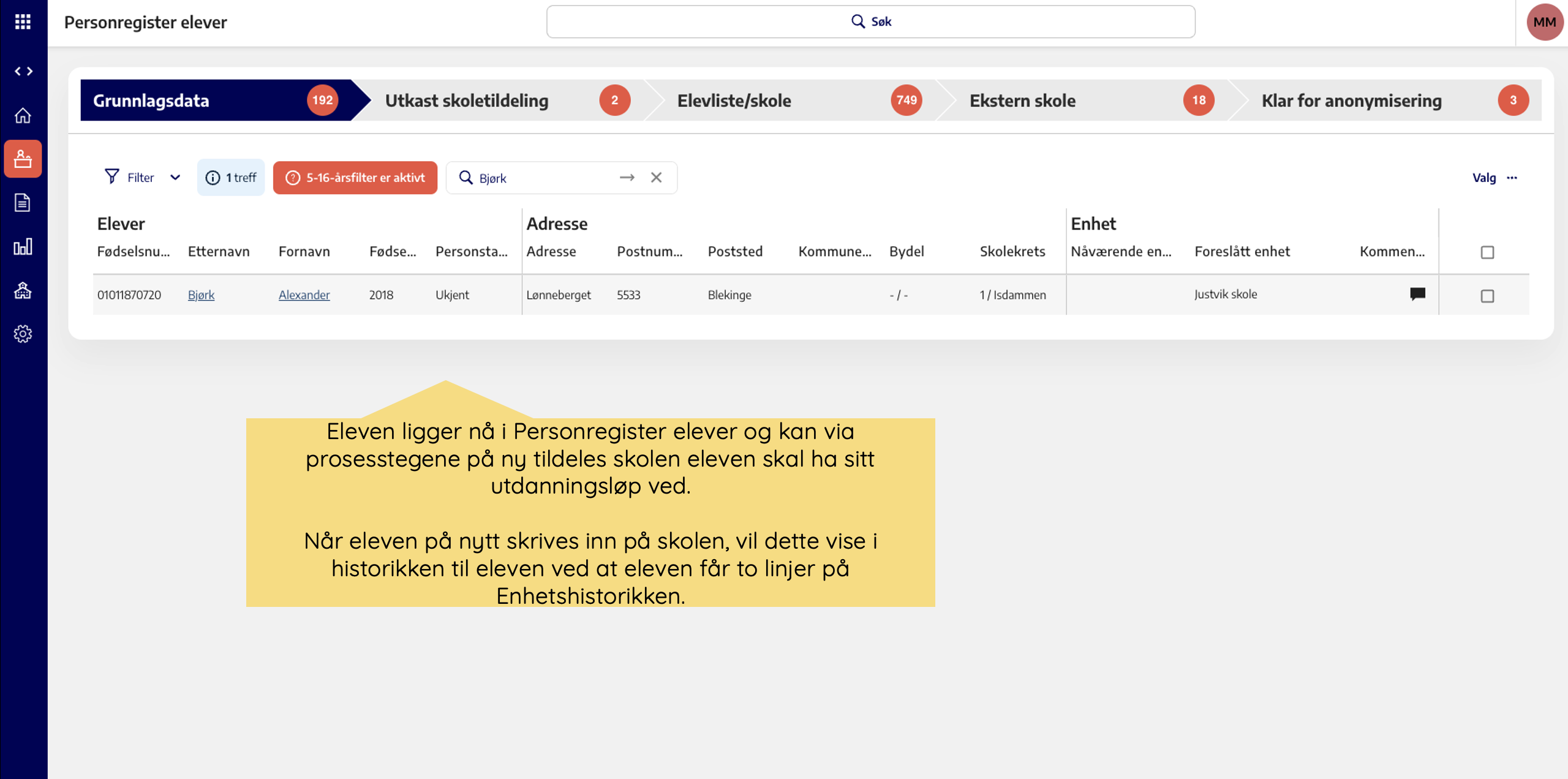1568x779 pixels.
Task: Click the Personregister elever page title
Action: tap(145, 22)
